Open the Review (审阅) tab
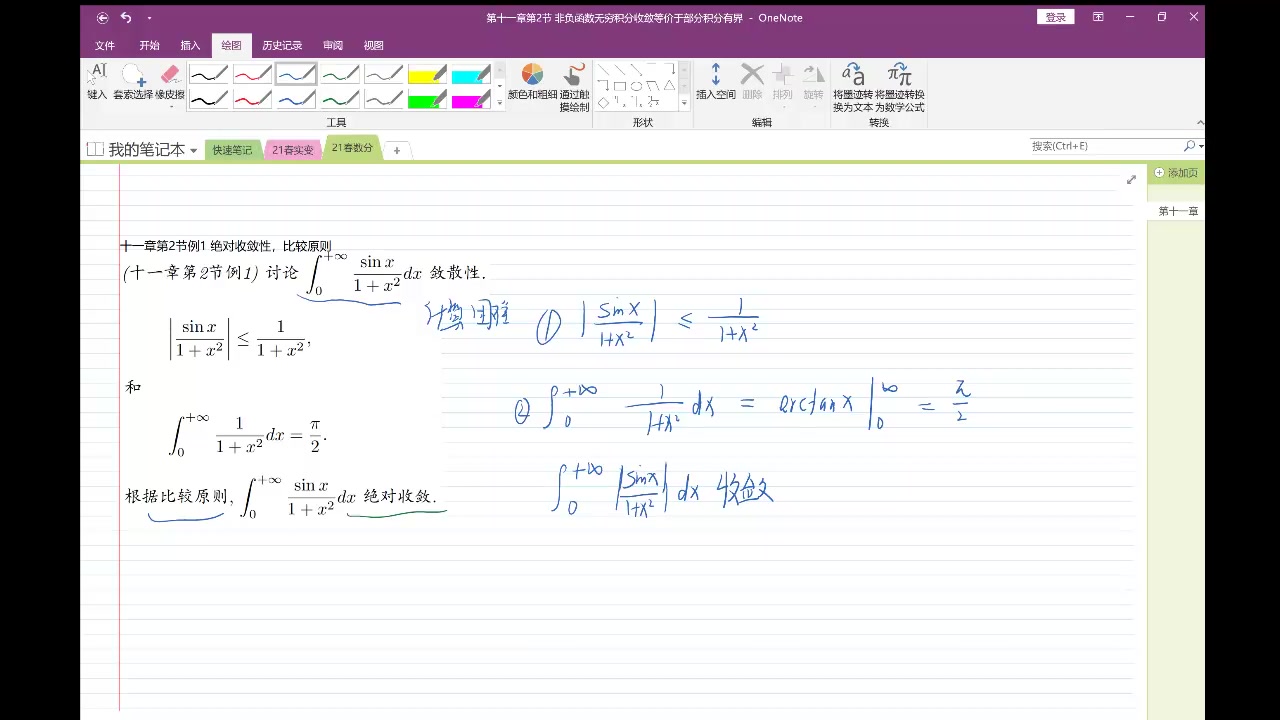Screen dimensions: 1280x720 coord(333,45)
